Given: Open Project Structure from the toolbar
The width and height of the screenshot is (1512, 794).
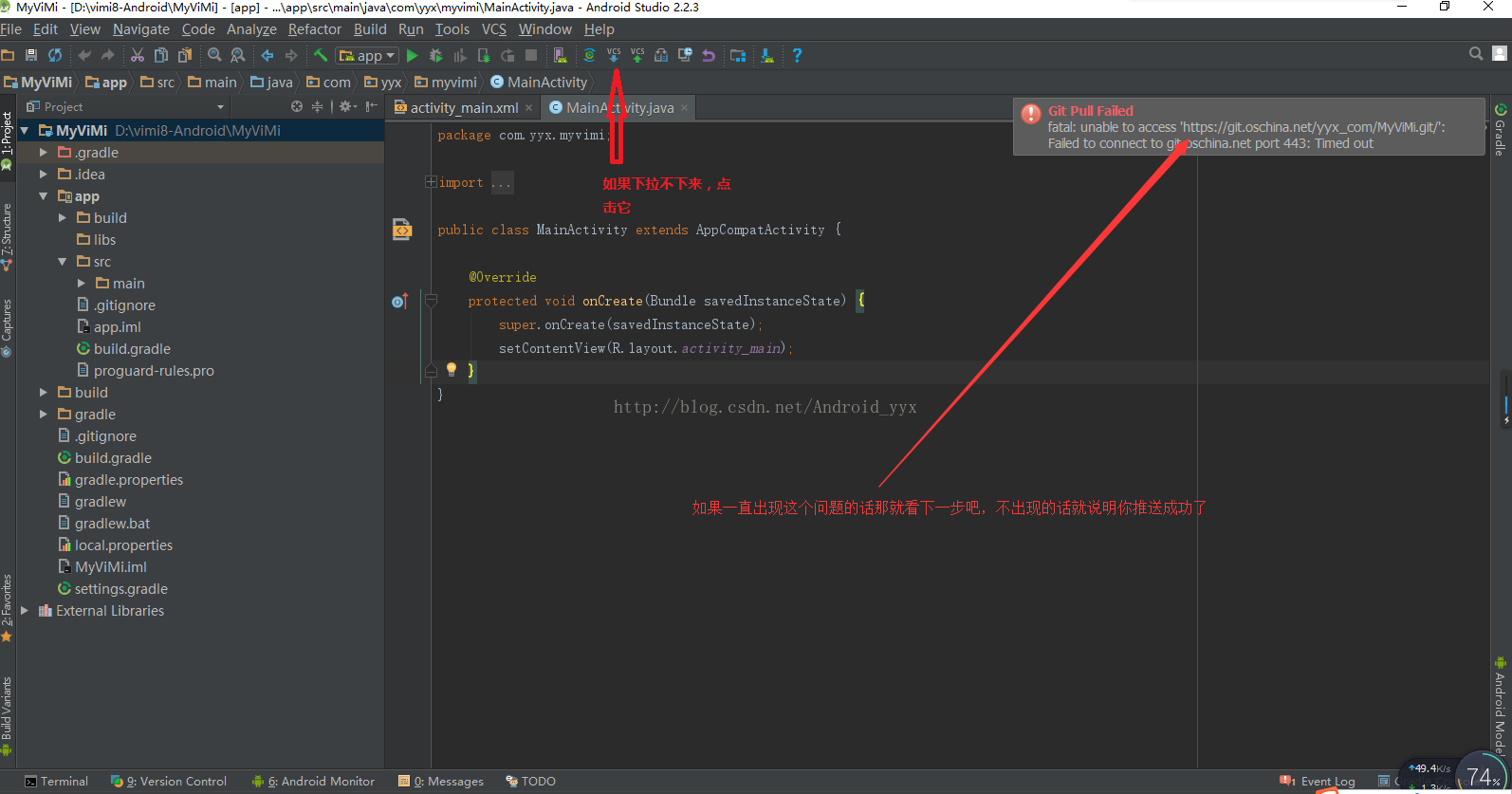Looking at the screenshot, I should [x=738, y=55].
